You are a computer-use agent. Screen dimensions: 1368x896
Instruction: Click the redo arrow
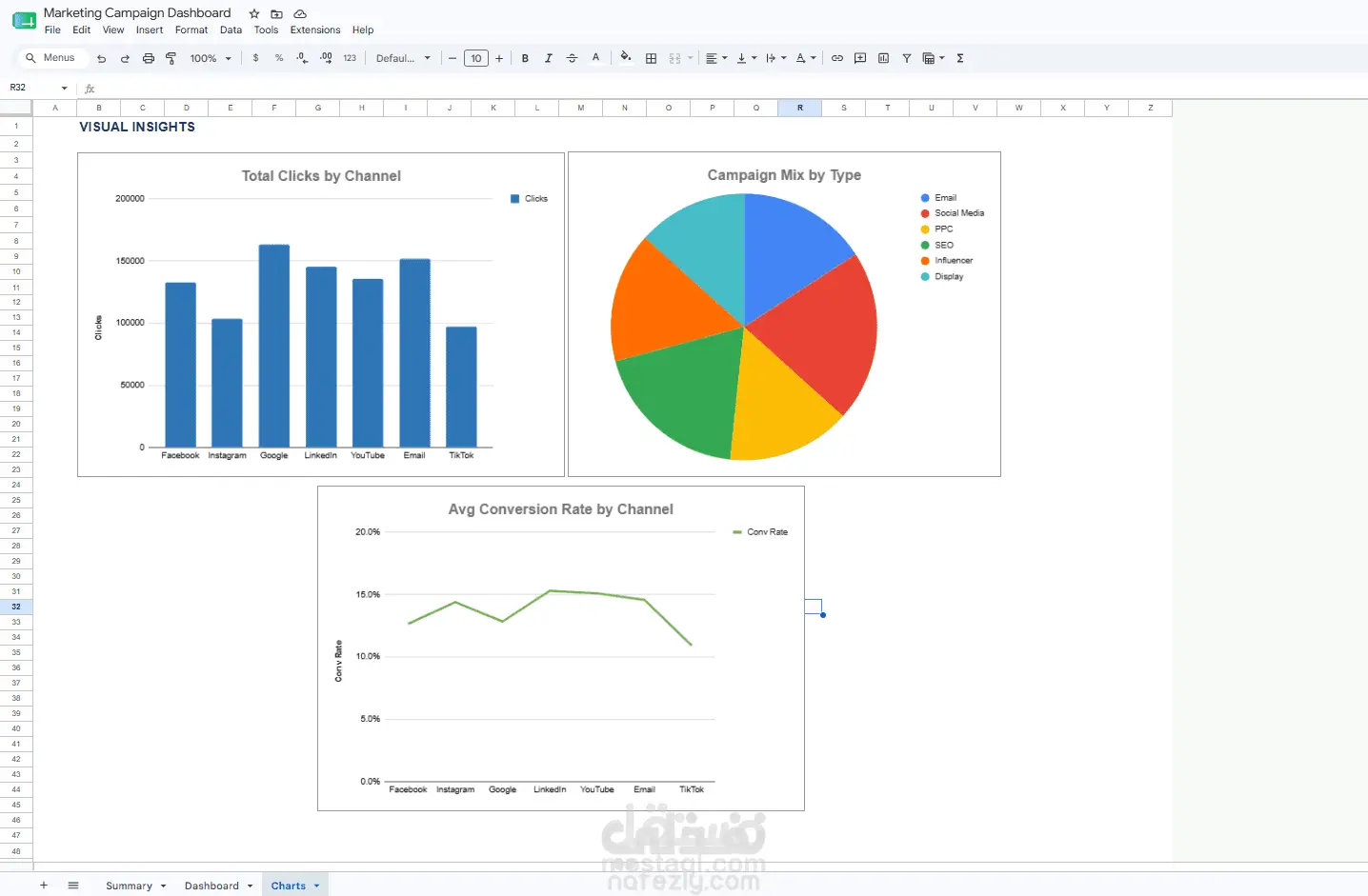tap(125, 59)
